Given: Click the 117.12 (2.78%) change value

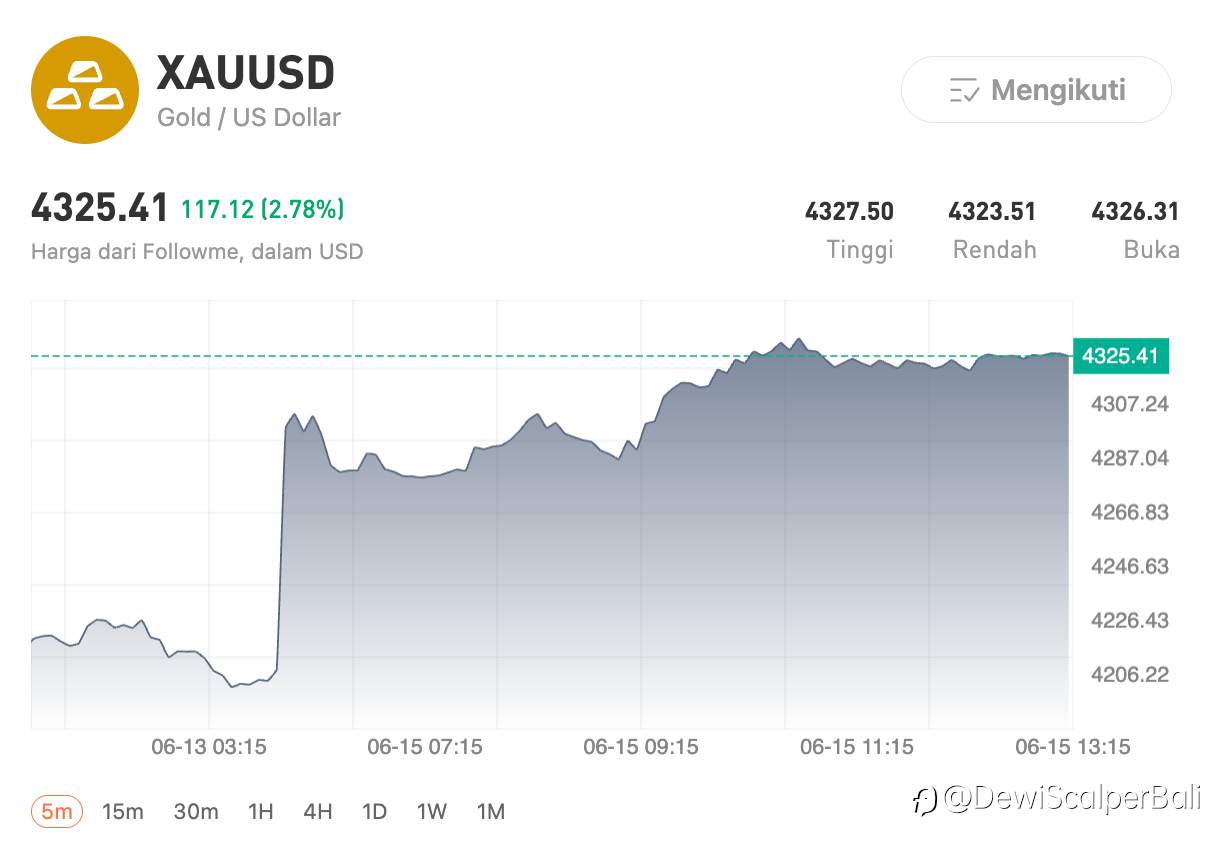Looking at the screenshot, I should point(263,209).
